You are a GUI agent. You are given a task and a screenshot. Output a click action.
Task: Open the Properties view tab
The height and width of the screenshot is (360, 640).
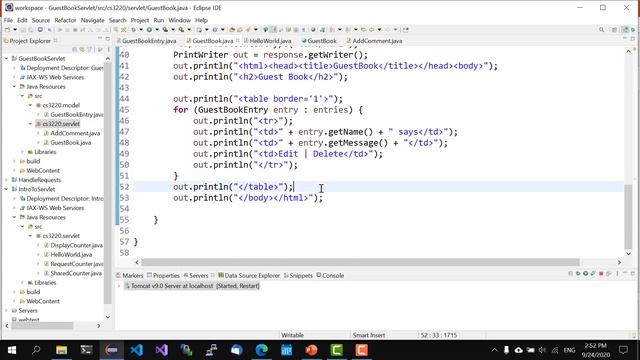click(163, 276)
